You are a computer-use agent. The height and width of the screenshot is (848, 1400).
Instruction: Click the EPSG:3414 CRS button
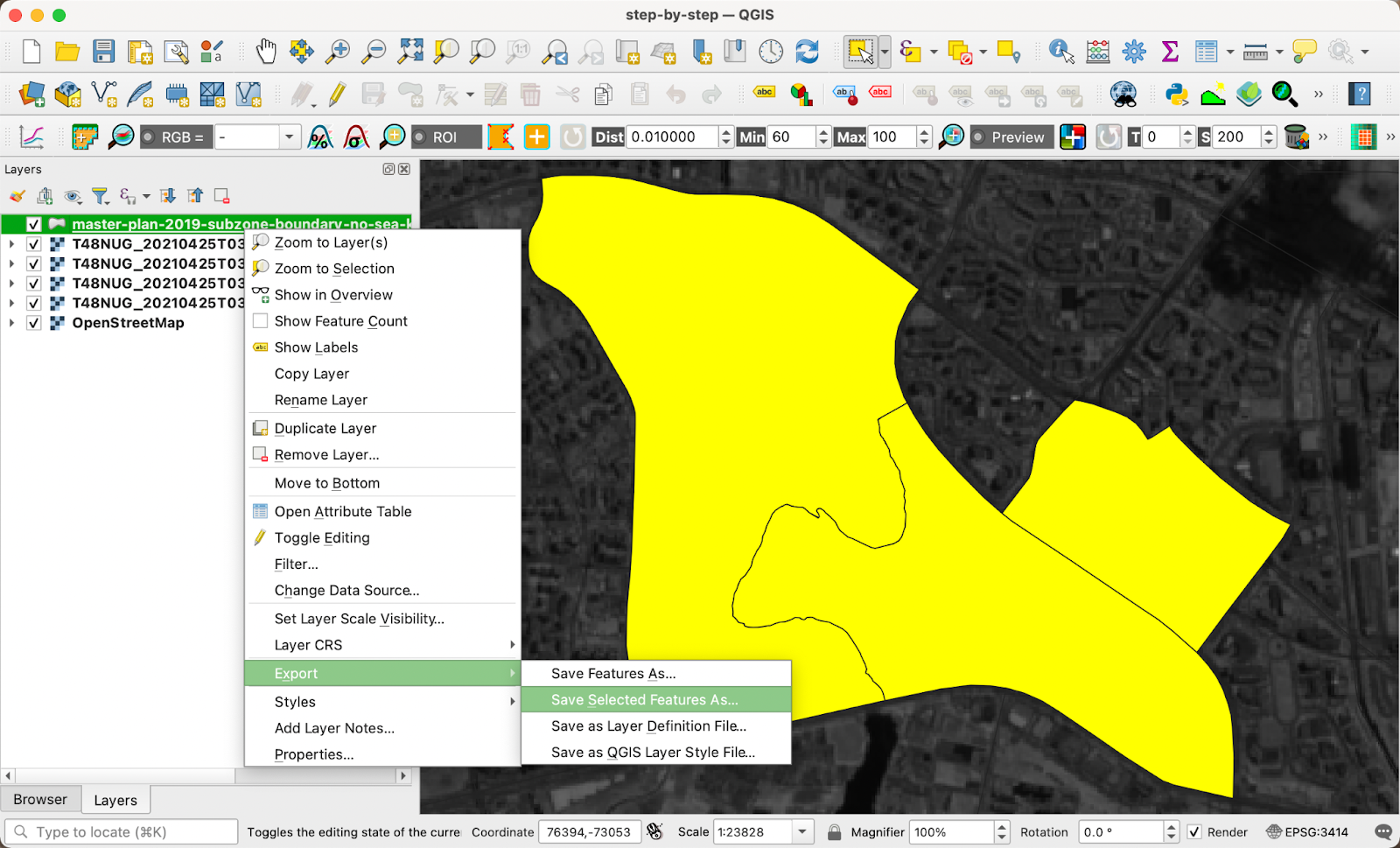pos(1307,832)
